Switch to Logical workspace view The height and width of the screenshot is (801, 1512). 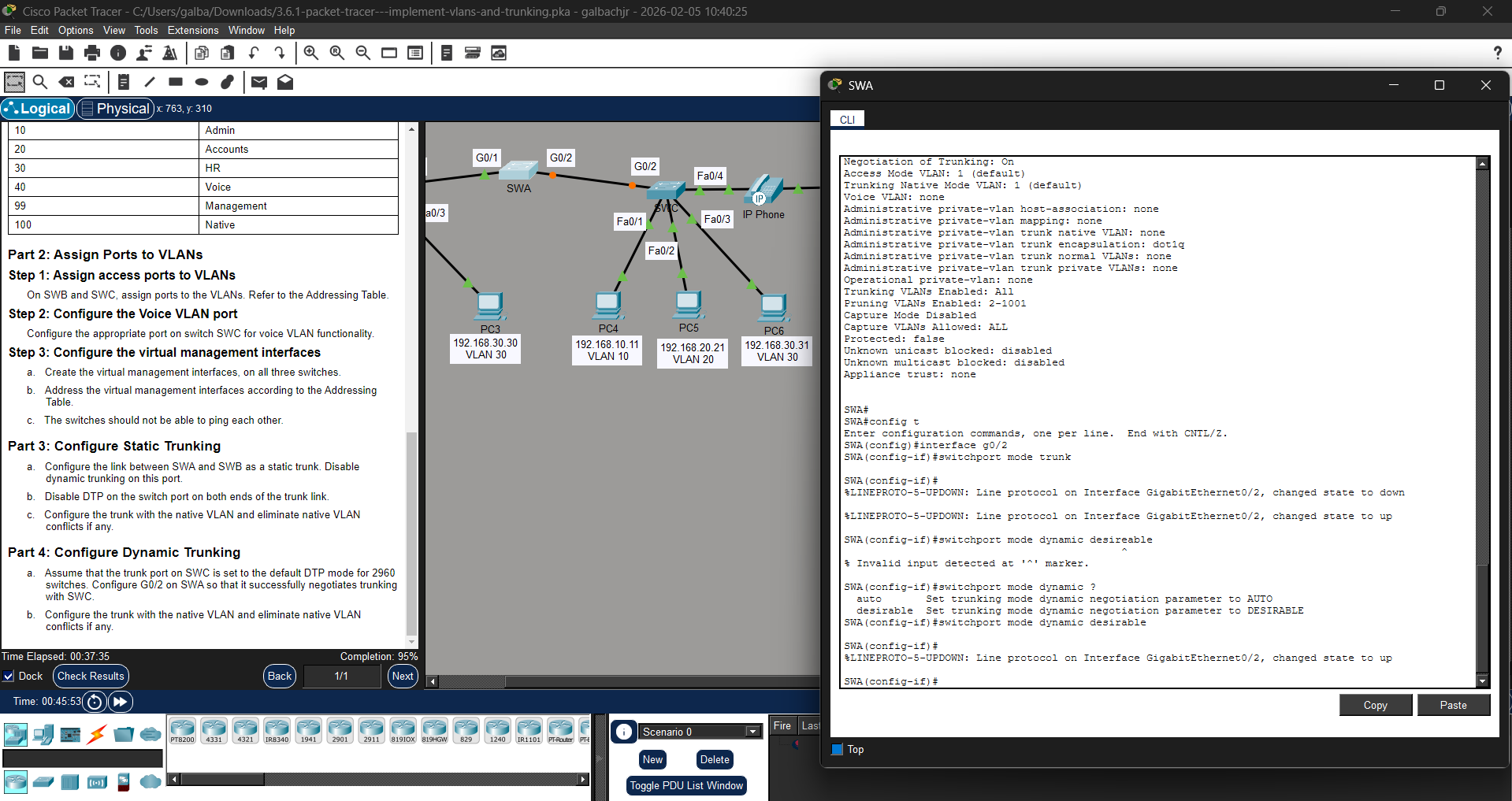tap(38, 109)
